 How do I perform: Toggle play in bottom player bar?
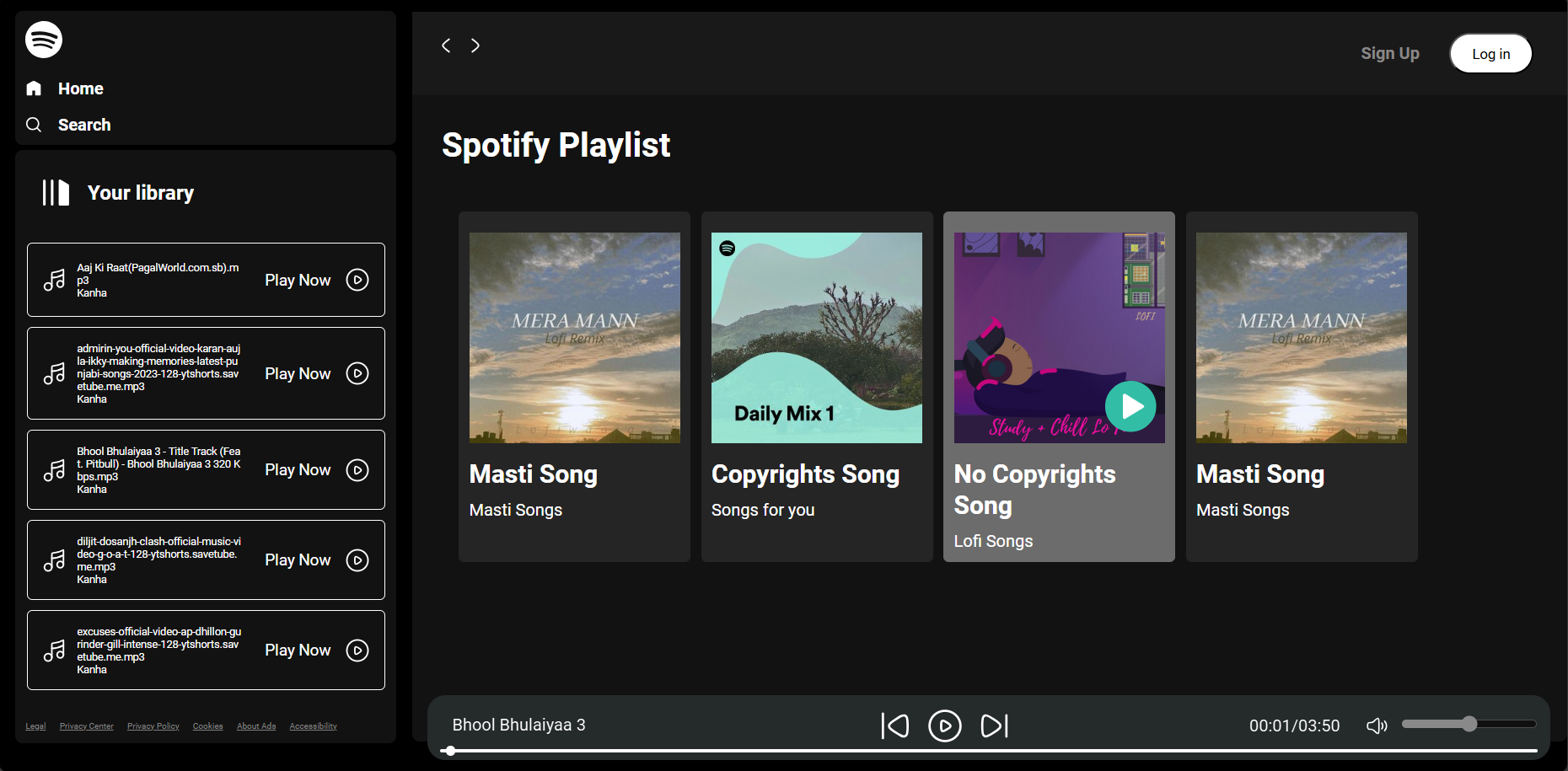(x=945, y=725)
